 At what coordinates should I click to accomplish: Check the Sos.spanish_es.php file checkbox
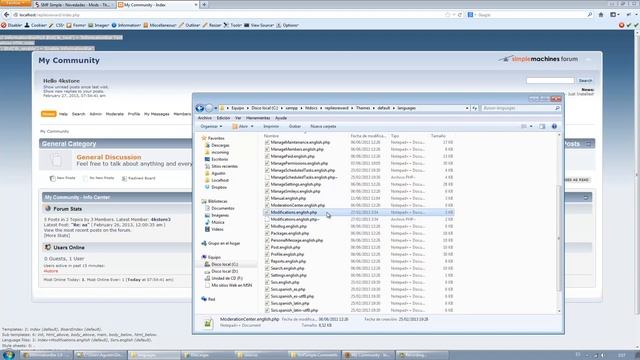click(x=267, y=289)
